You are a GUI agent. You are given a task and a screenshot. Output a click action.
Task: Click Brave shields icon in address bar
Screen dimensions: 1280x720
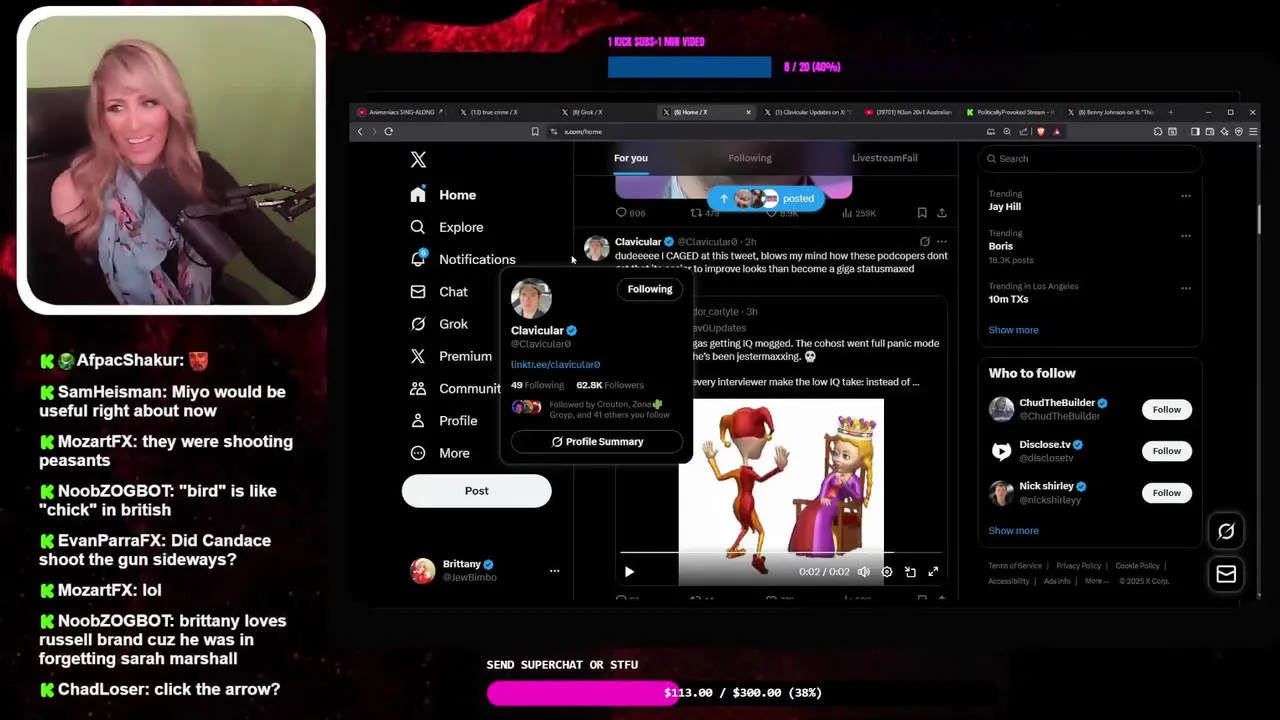1041,131
